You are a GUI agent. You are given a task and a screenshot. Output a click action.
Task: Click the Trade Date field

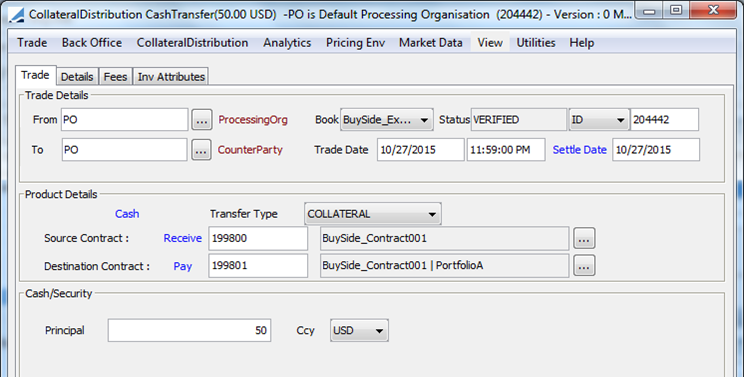coord(421,150)
